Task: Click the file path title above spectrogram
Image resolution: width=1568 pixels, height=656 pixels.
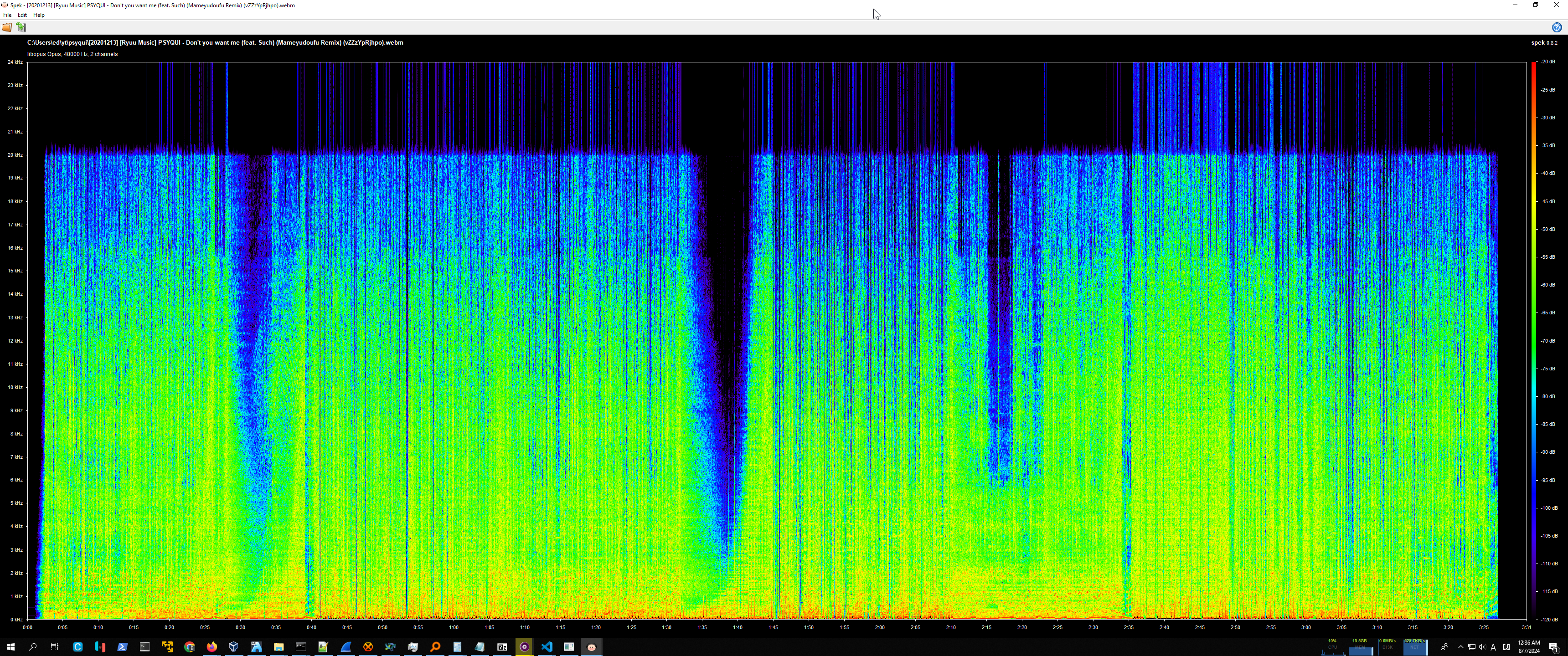Action: point(215,43)
